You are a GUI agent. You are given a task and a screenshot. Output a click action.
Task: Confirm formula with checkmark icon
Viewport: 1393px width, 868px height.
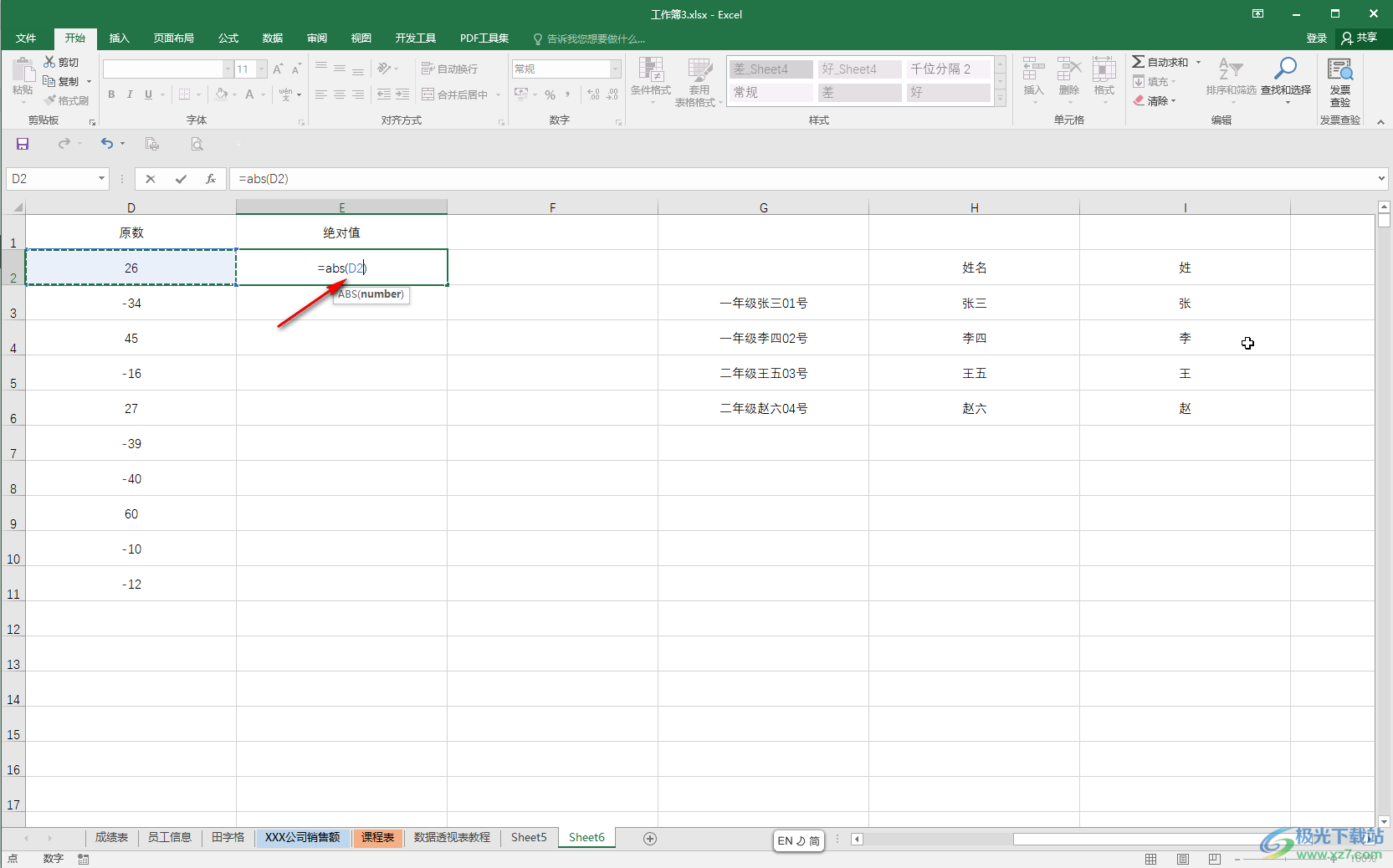[x=181, y=179]
